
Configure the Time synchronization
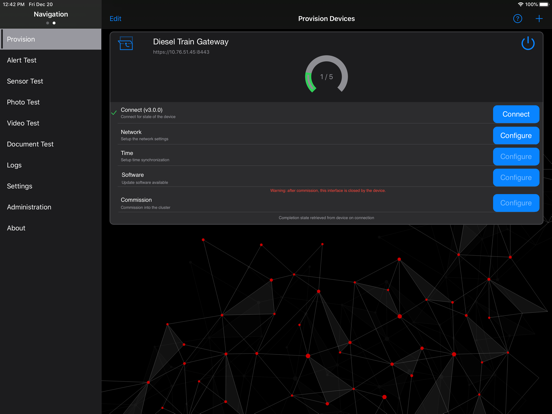(516, 157)
